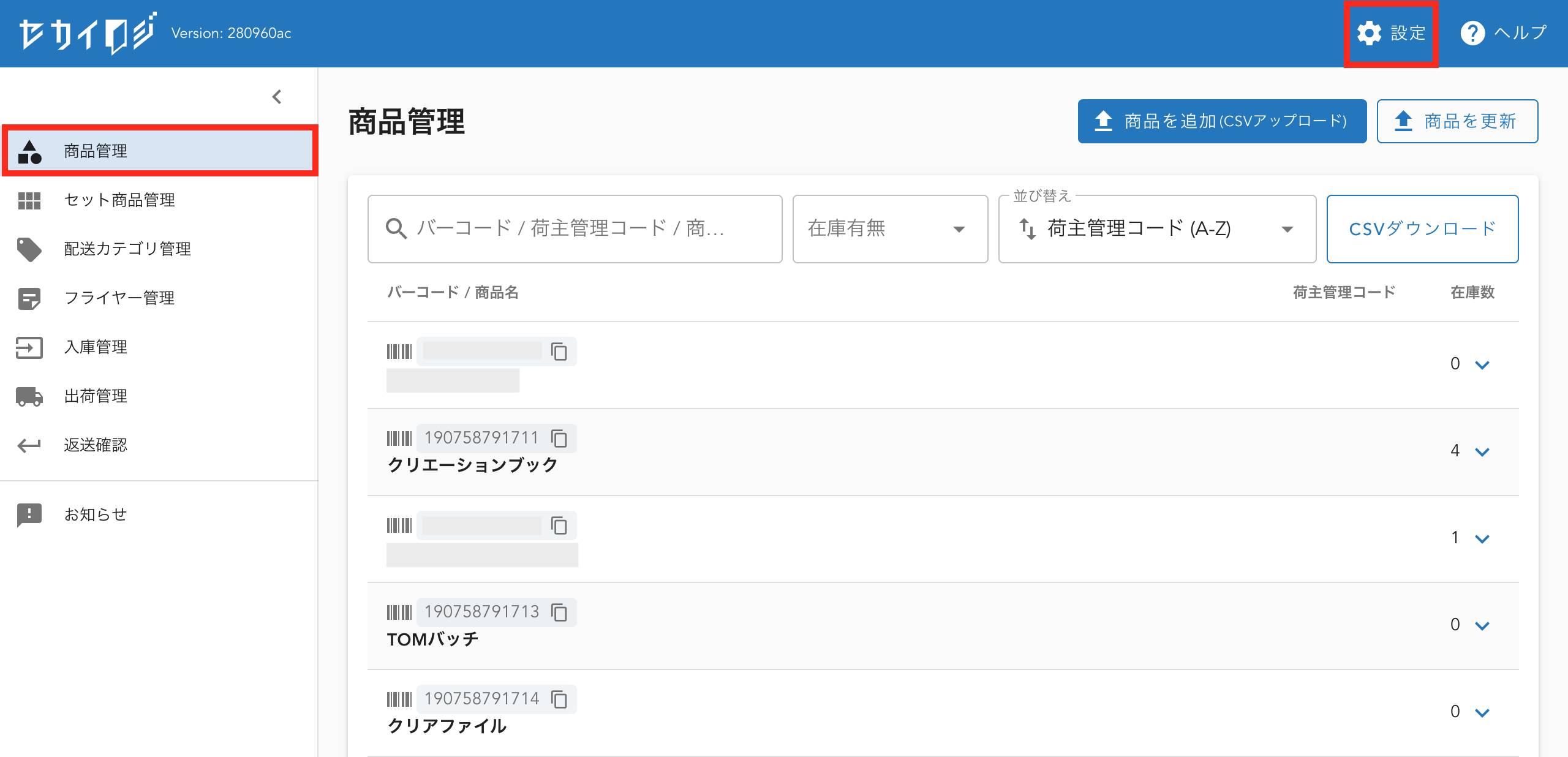Expand the クリエーションブック row chevron
The width and height of the screenshot is (1568, 757).
pos(1482,452)
